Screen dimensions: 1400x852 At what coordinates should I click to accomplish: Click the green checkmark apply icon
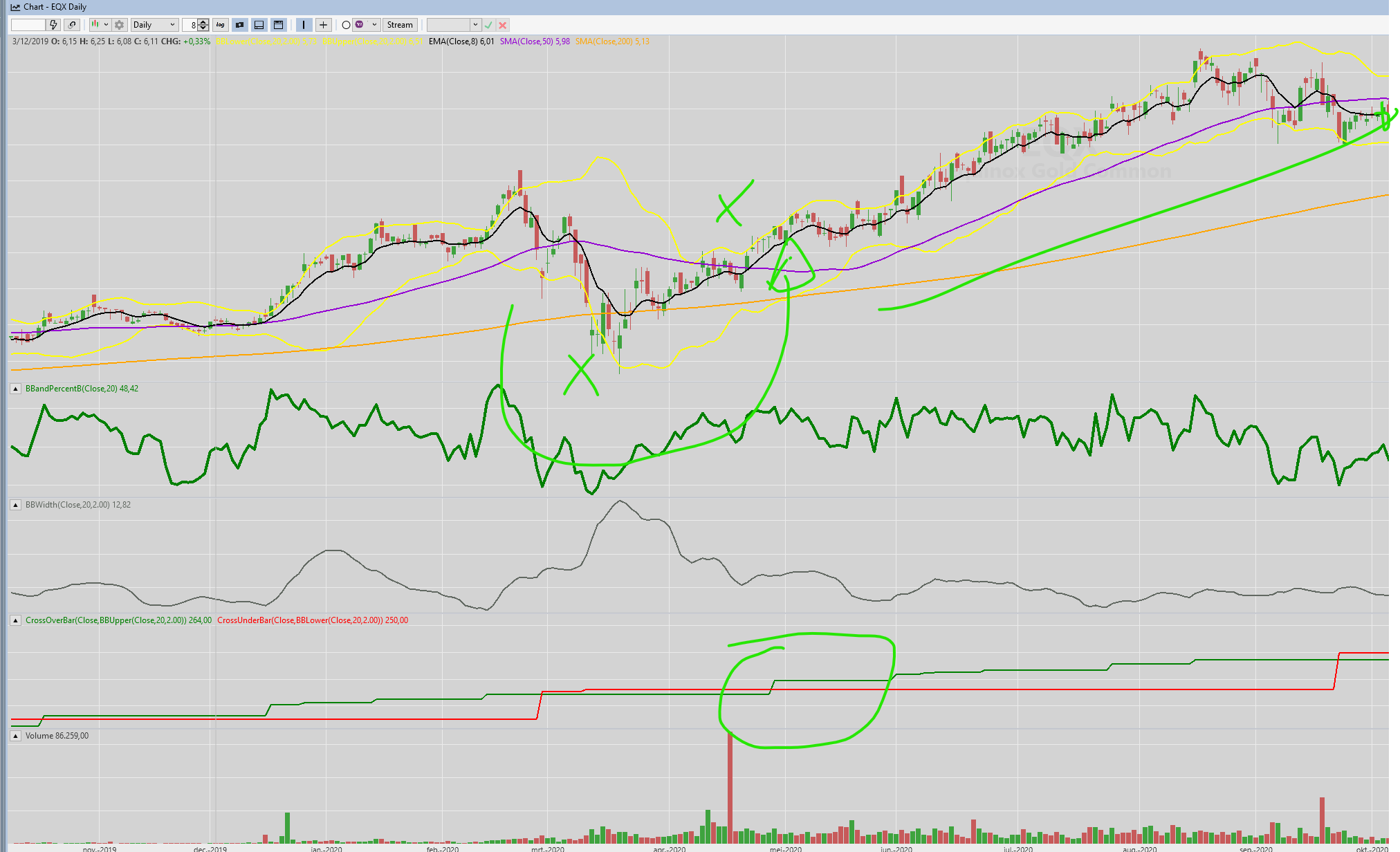click(x=488, y=25)
